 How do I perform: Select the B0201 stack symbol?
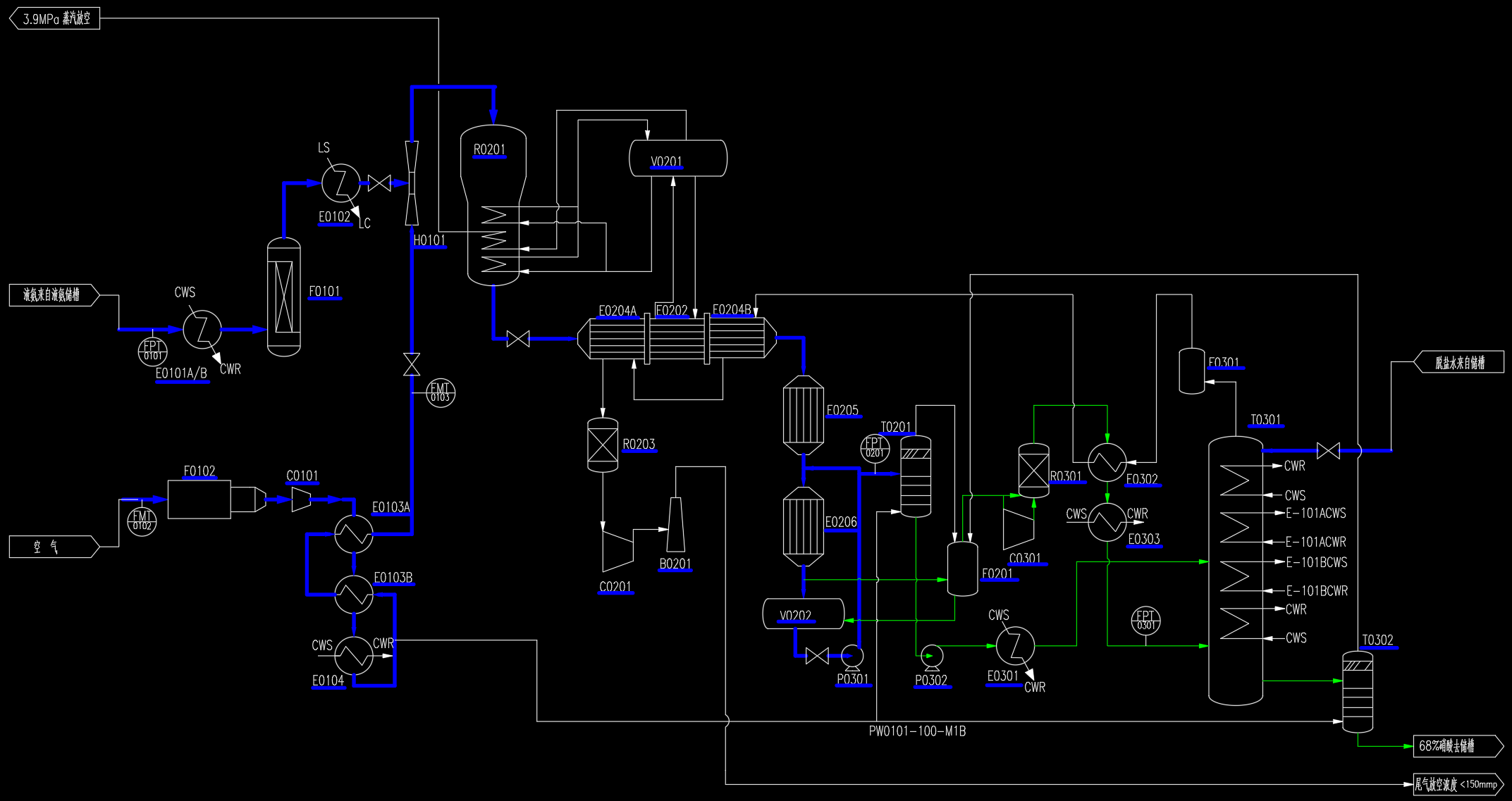coord(675,525)
